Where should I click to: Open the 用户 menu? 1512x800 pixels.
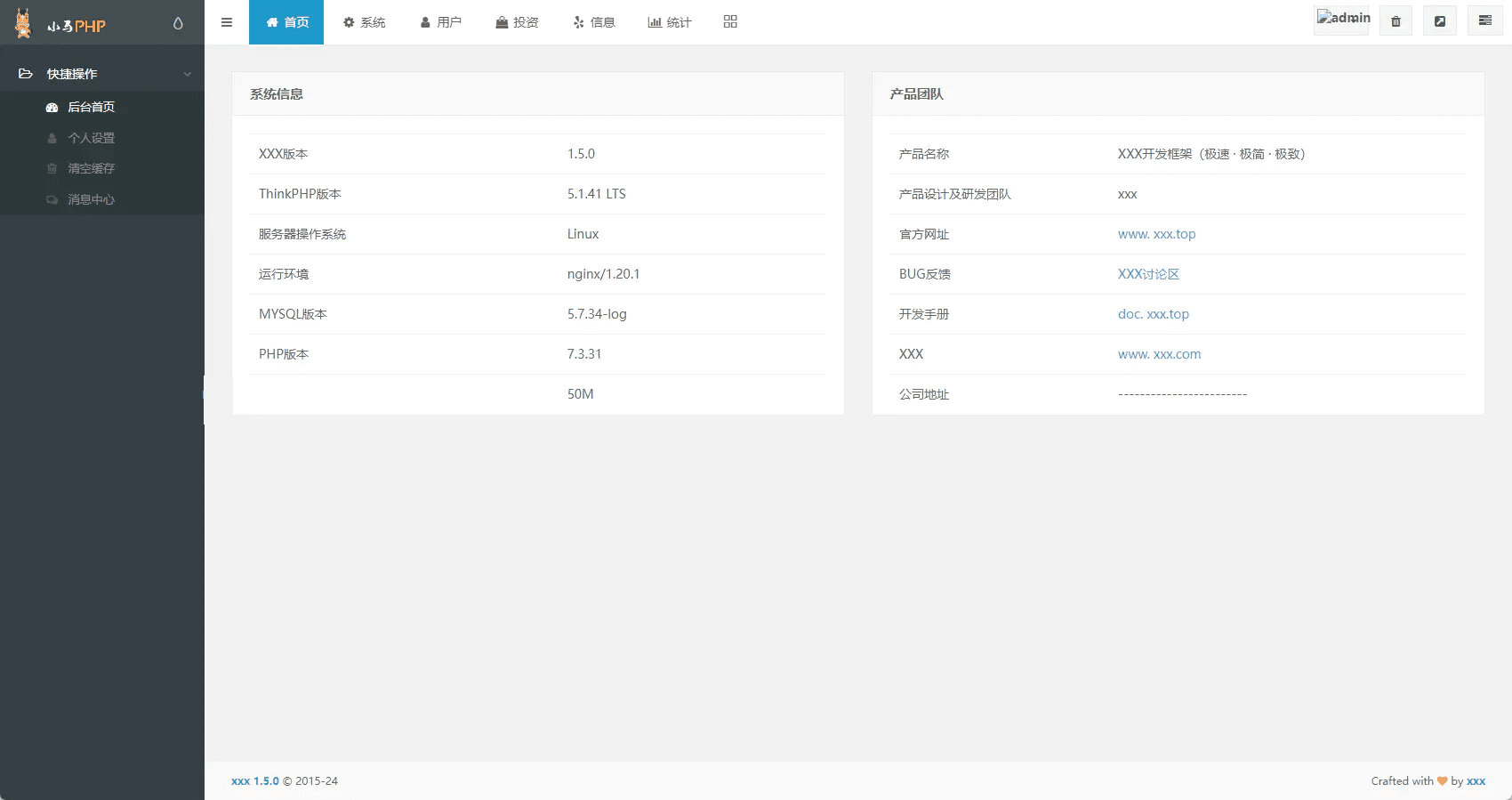(441, 22)
